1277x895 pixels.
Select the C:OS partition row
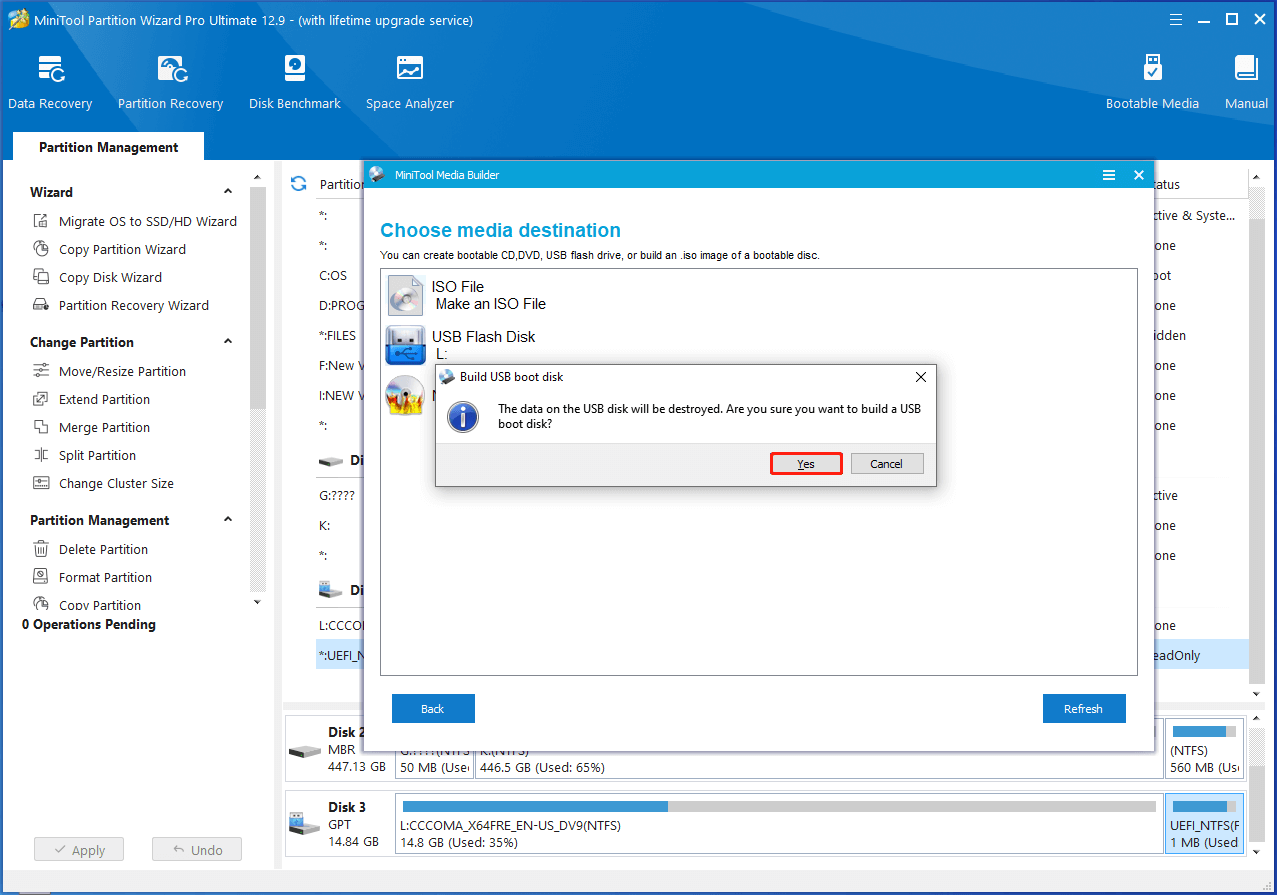point(340,276)
